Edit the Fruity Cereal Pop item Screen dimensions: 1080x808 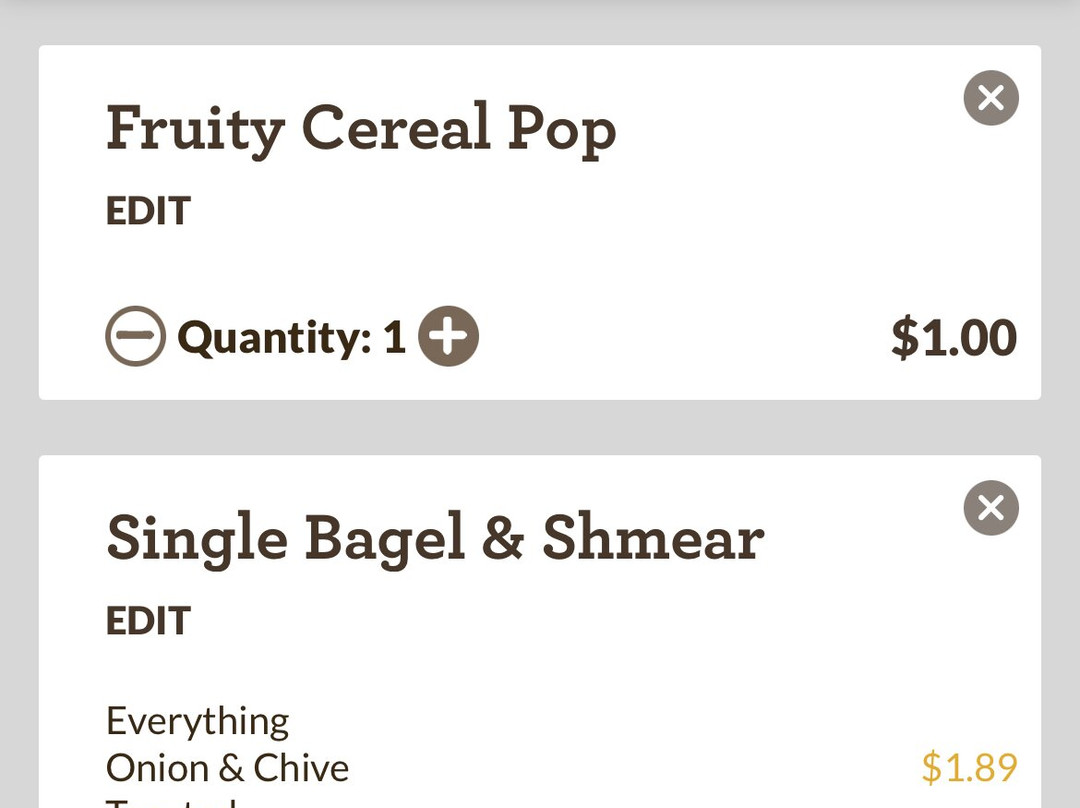pos(148,211)
